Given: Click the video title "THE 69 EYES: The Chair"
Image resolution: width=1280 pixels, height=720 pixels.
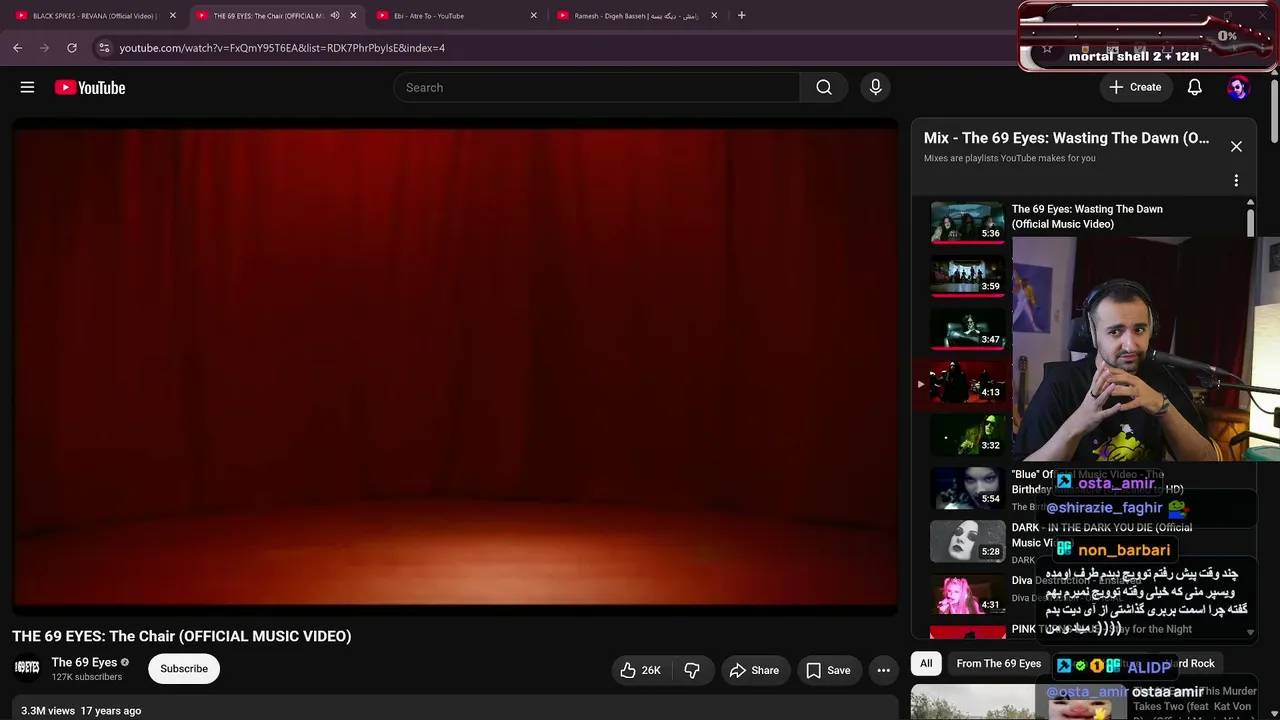Looking at the screenshot, I should tap(182, 636).
